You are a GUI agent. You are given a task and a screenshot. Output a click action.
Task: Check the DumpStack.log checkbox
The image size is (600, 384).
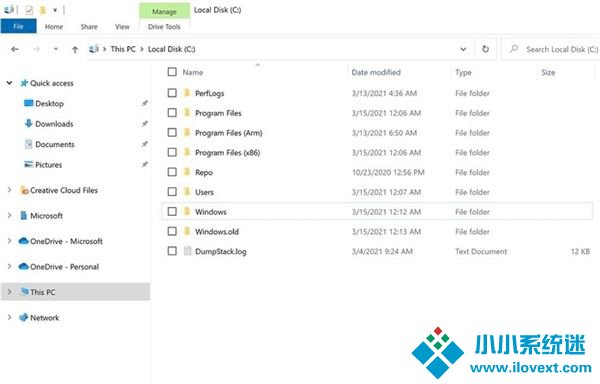coord(172,251)
